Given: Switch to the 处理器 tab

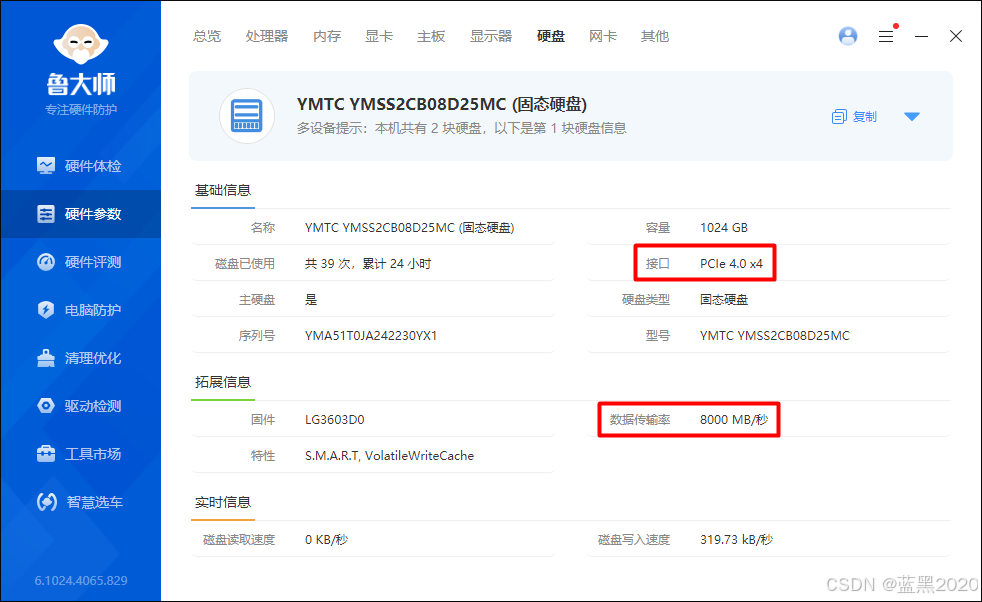Looking at the screenshot, I should point(267,36).
